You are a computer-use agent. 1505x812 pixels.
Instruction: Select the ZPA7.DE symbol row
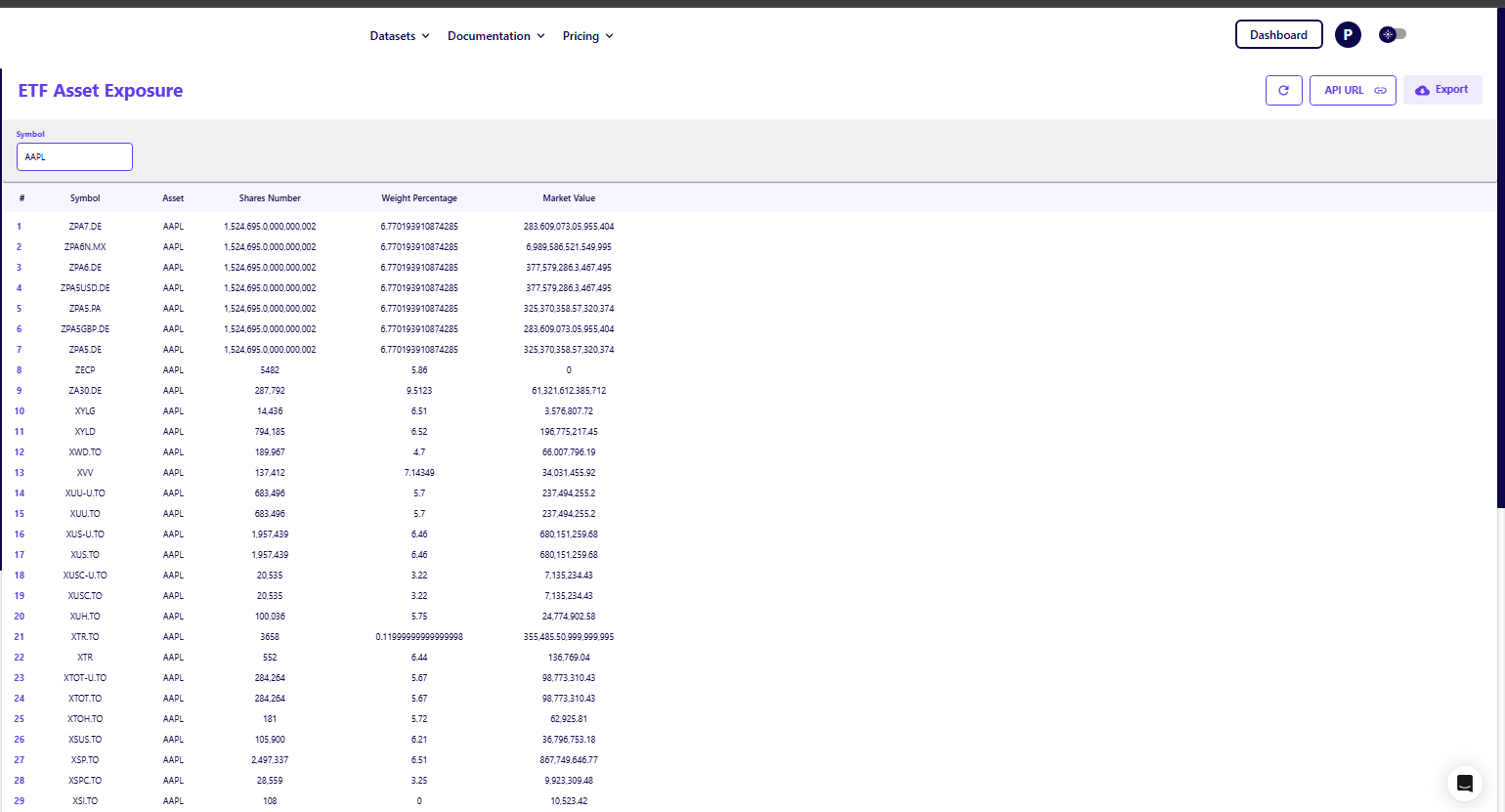click(x=85, y=227)
